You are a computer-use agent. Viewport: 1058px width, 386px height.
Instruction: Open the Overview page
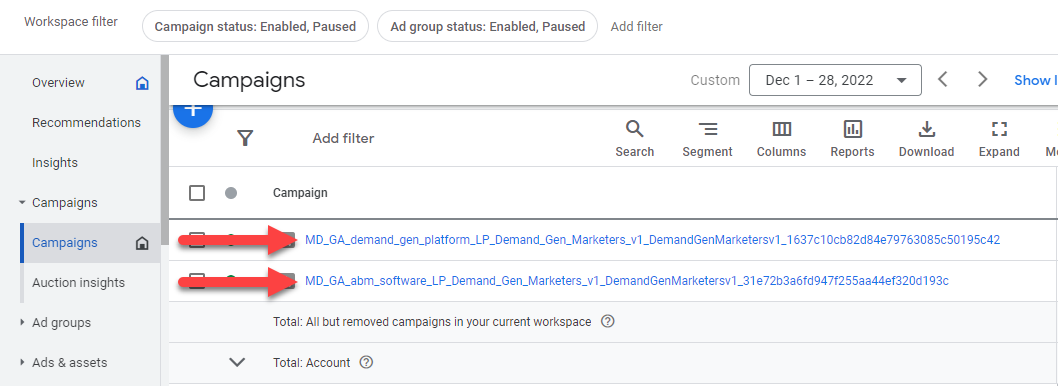pos(59,83)
